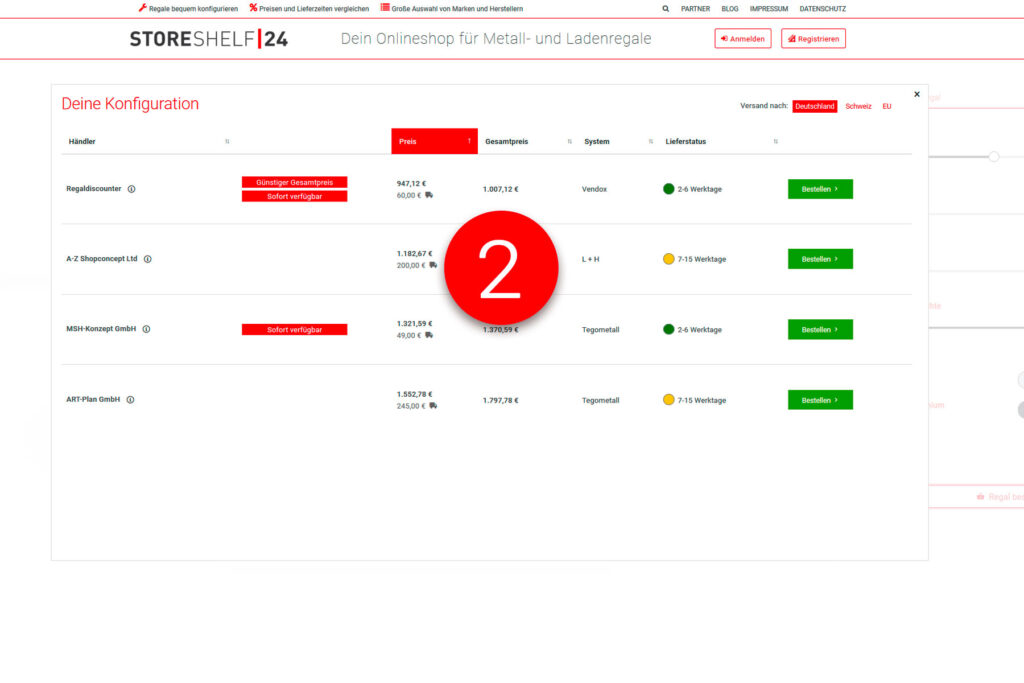Click shipping truck icon next to 60,00 €
Viewport: 1024px width, 683px height.
coord(429,195)
